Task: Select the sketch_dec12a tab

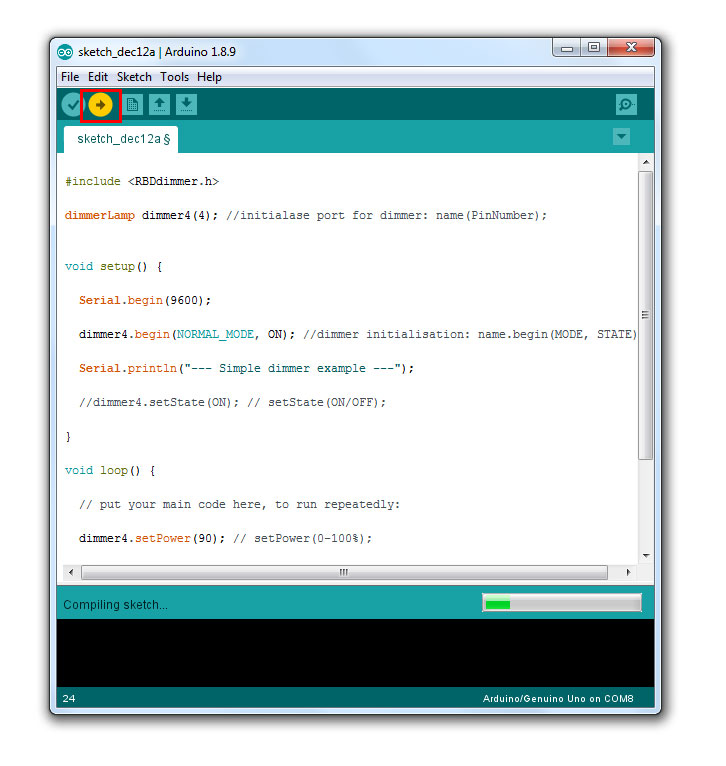Action: tap(121, 139)
